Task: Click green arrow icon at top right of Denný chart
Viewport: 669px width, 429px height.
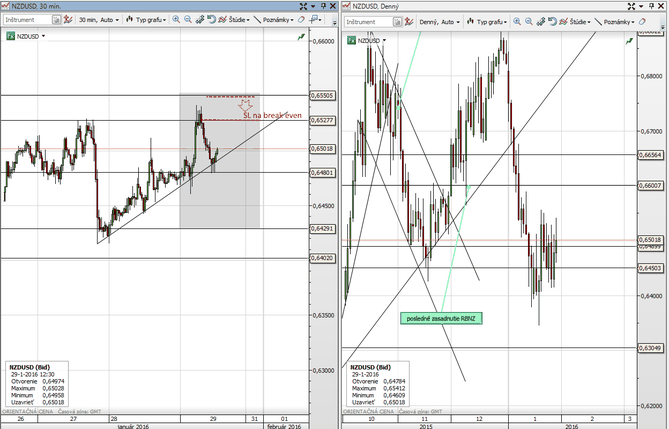Action: pos(629,41)
